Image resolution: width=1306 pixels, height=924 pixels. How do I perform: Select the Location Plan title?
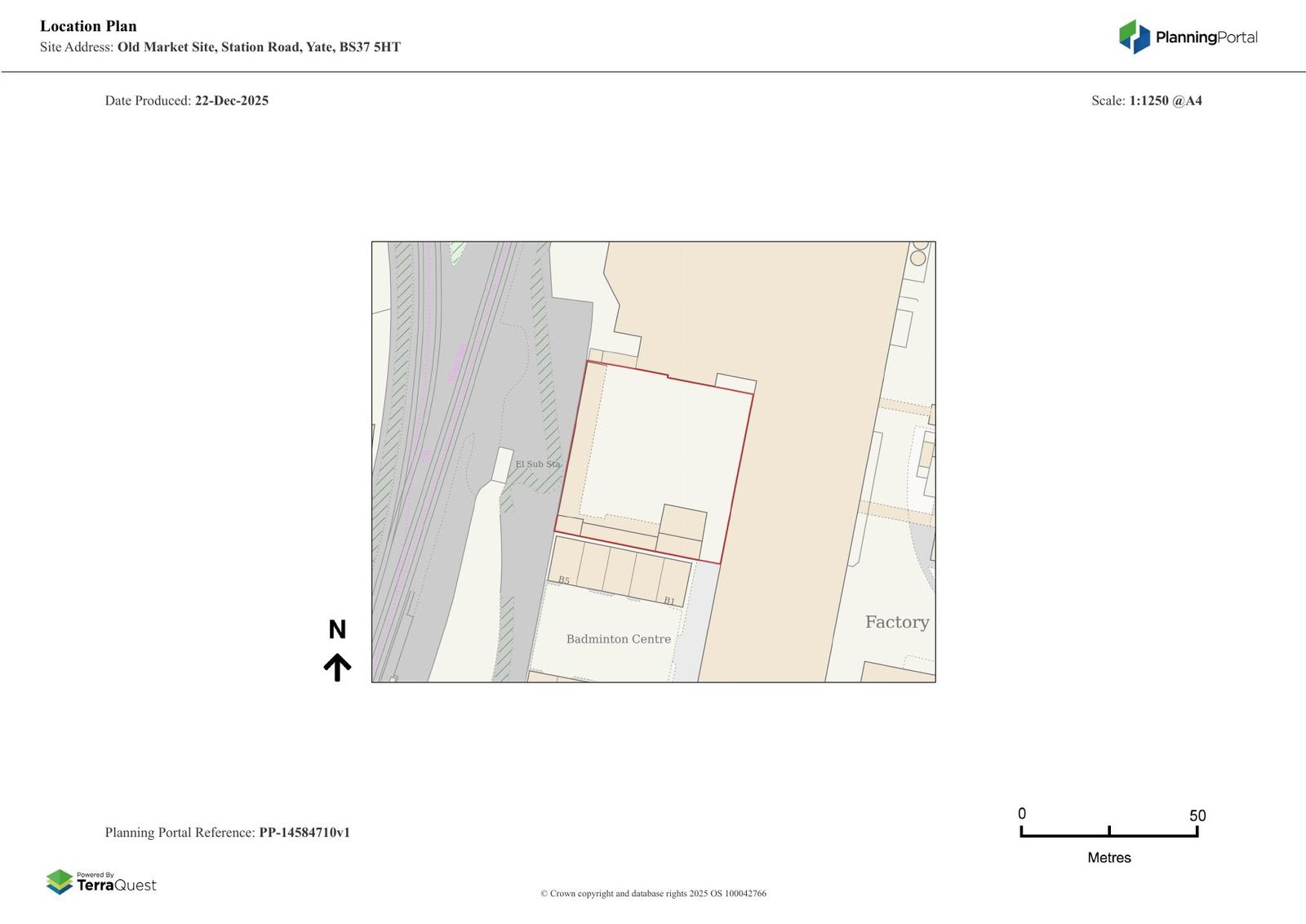(x=88, y=26)
